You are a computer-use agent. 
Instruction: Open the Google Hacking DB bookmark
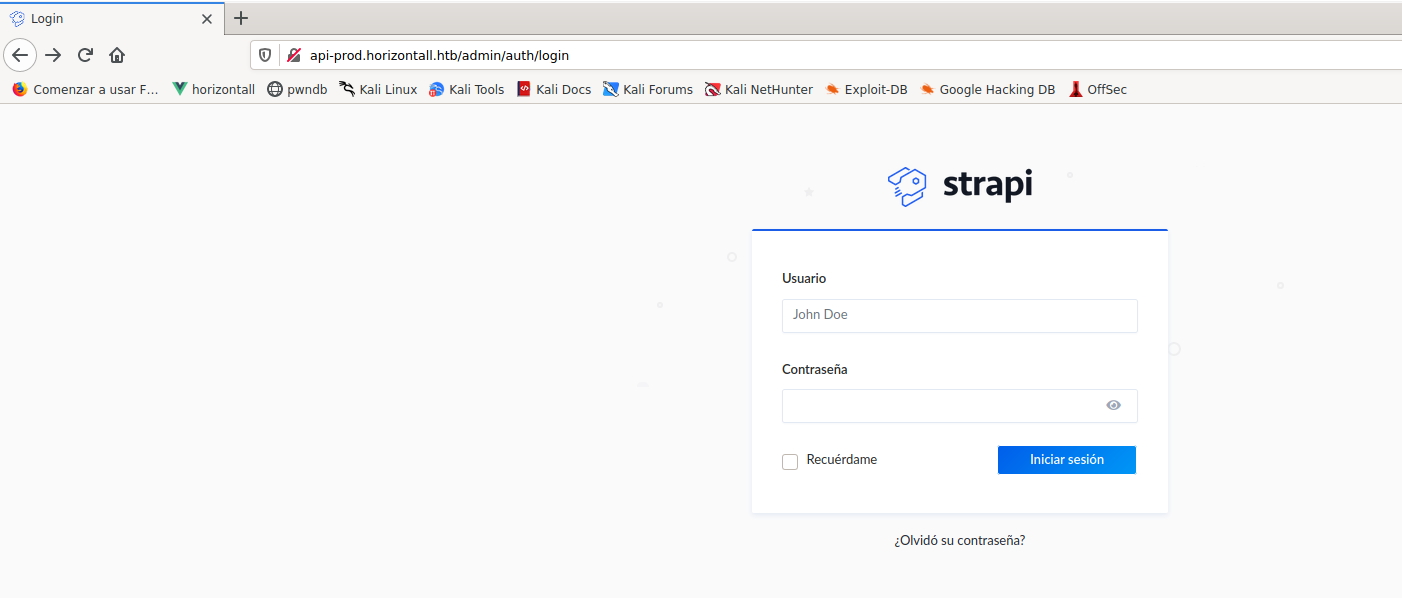click(987, 89)
